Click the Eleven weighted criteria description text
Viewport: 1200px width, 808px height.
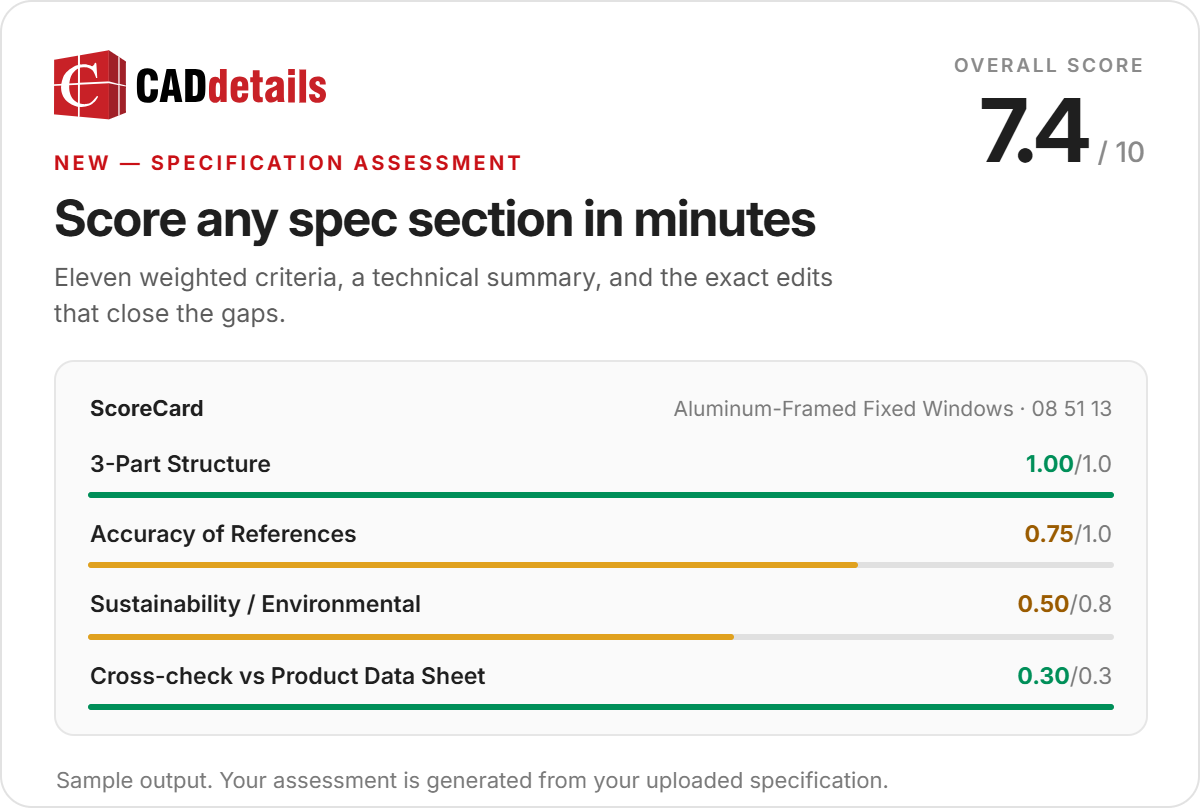click(x=443, y=295)
